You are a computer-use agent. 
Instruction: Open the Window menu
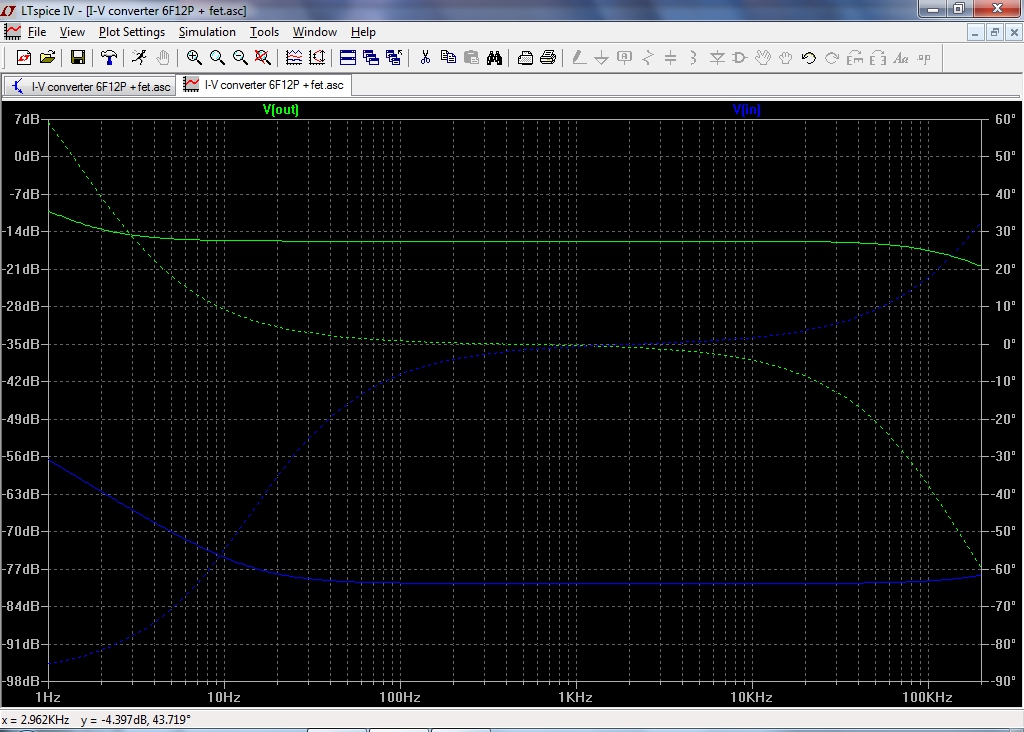click(x=315, y=32)
